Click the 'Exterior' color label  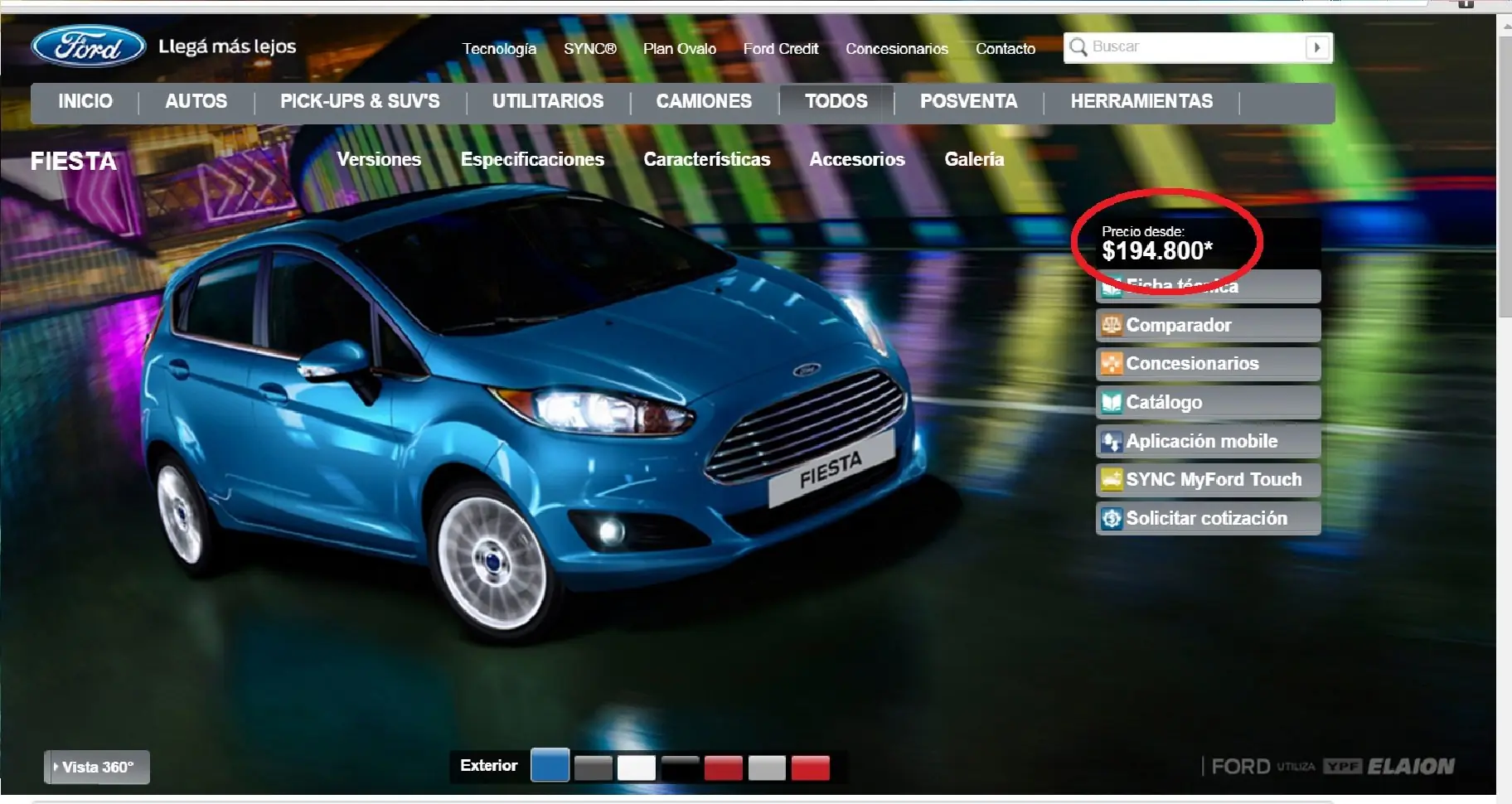(x=489, y=765)
